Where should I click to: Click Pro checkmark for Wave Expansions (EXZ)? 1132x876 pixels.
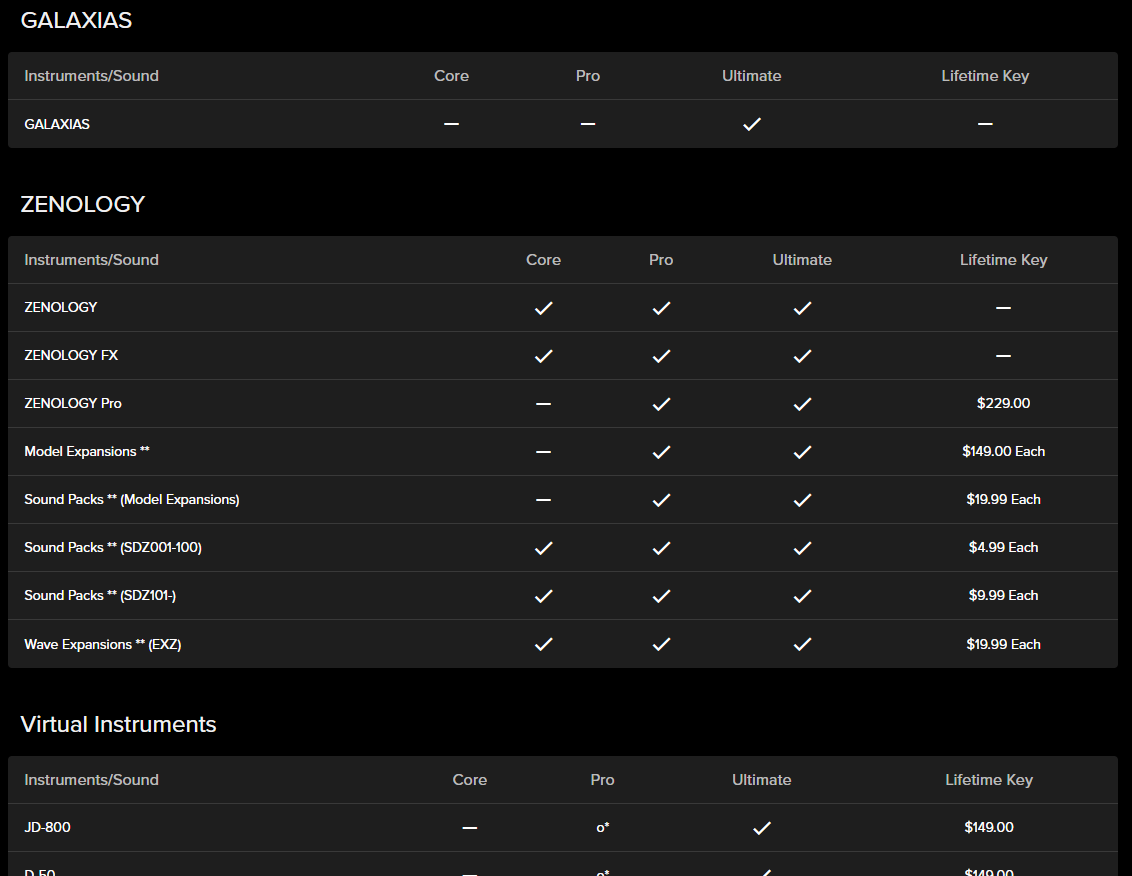pos(661,643)
